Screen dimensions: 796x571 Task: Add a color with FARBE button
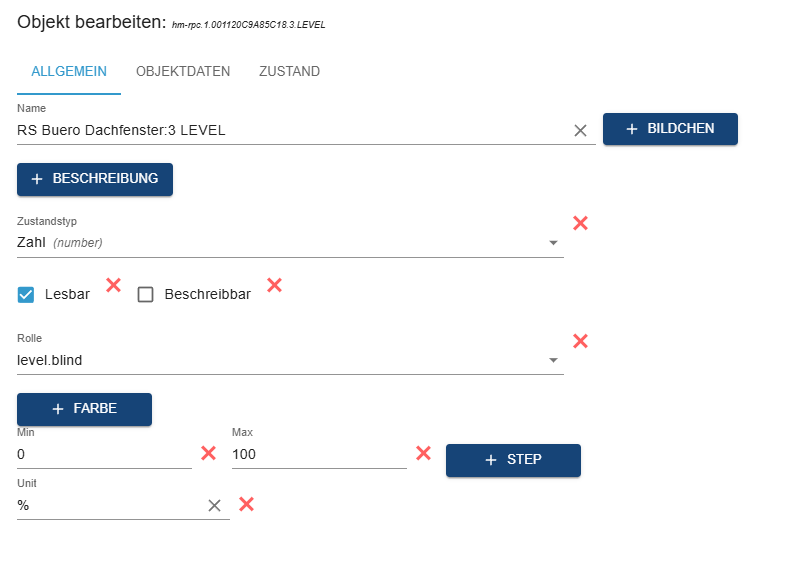[x=84, y=409]
